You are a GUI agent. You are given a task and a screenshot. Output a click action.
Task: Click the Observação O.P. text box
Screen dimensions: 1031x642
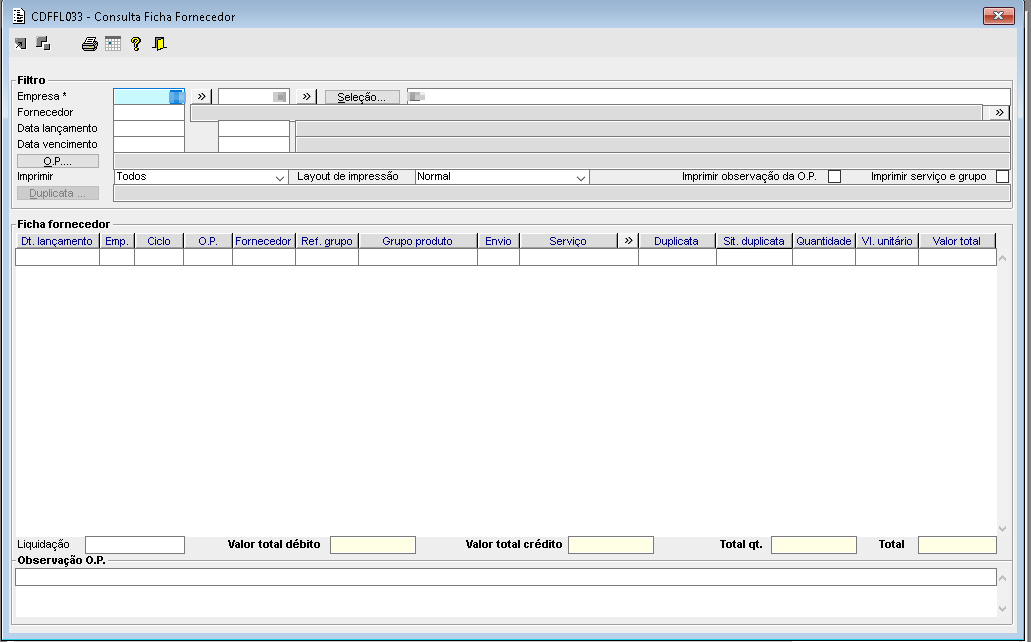click(x=506, y=577)
